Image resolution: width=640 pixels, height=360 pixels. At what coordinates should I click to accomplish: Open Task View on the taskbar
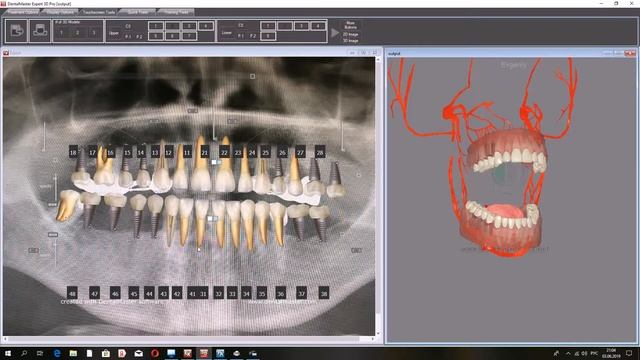click(x=40, y=353)
